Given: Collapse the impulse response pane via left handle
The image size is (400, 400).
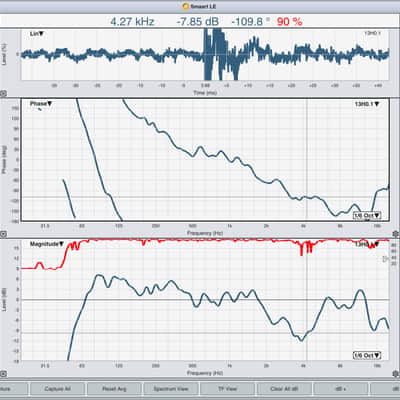Looking at the screenshot, I should coord(3,94).
